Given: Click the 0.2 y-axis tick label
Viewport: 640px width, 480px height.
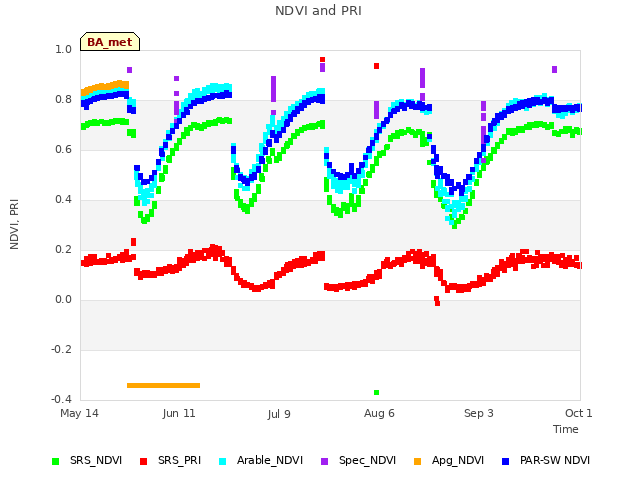Looking at the screenshot, I should [63, 249].
